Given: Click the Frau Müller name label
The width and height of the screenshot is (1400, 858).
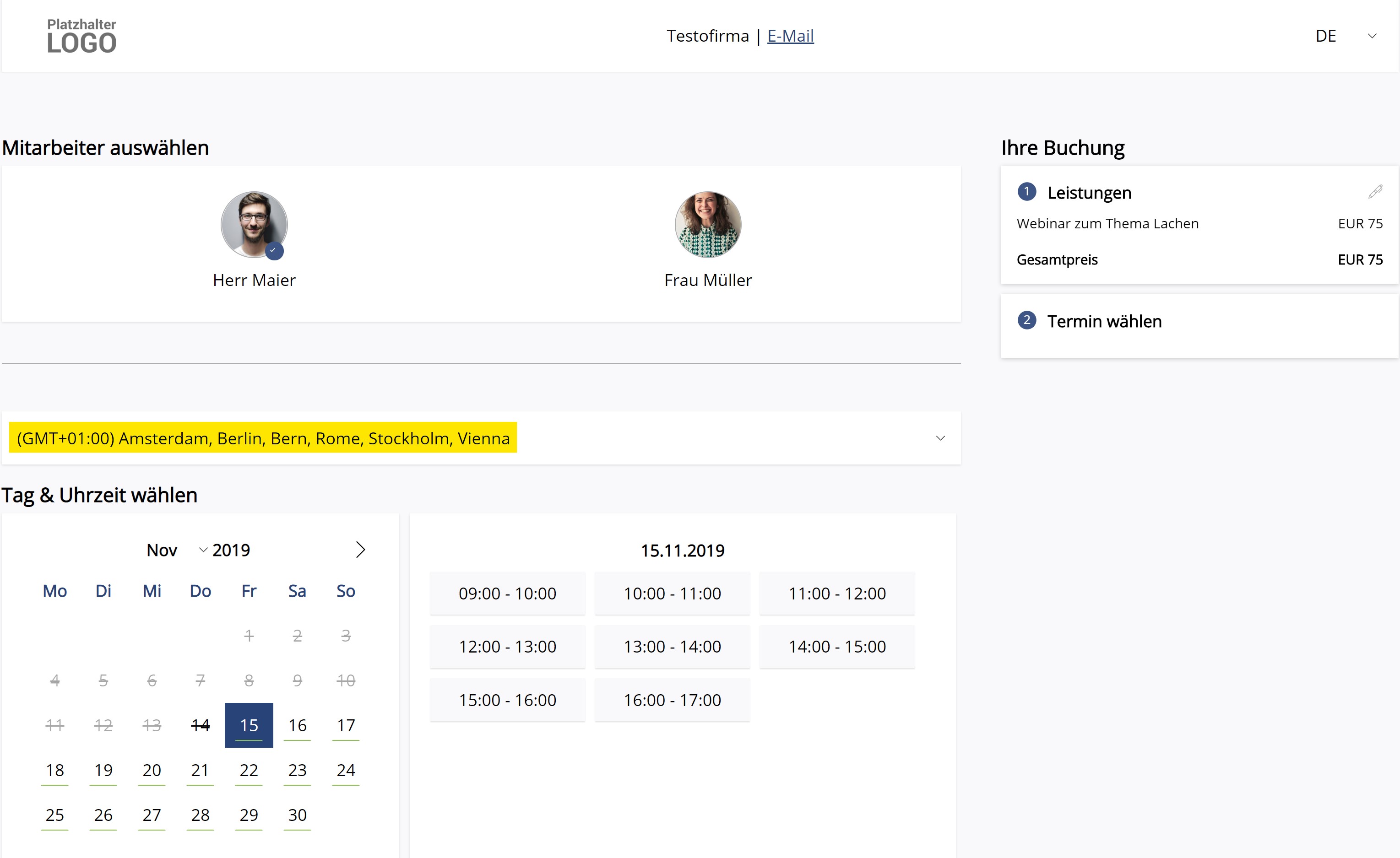Looking at the screenshot, I should pos(708,280).
